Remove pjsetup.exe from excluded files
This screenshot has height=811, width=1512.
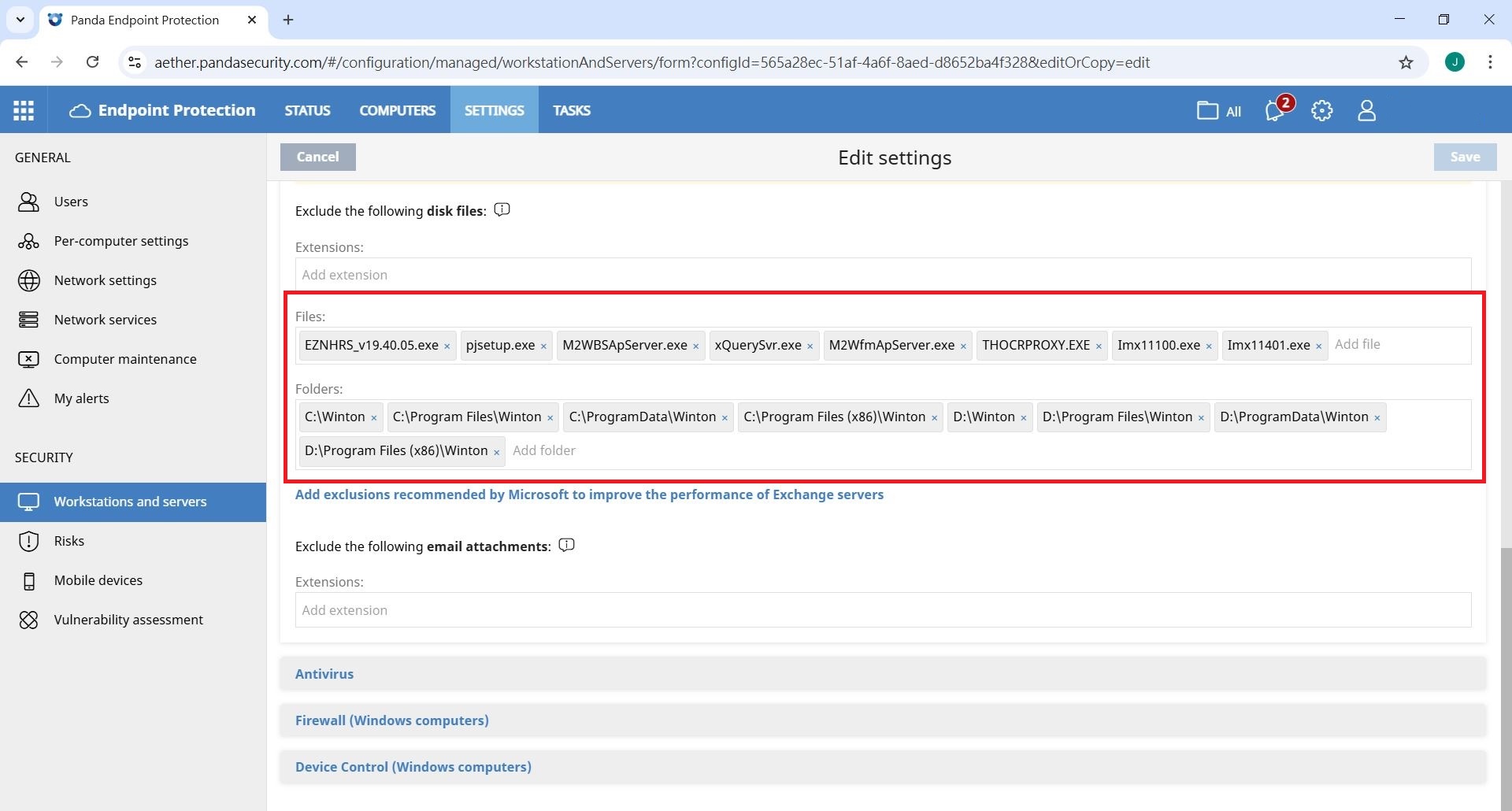pyautogui.click(x=543, y=346)
